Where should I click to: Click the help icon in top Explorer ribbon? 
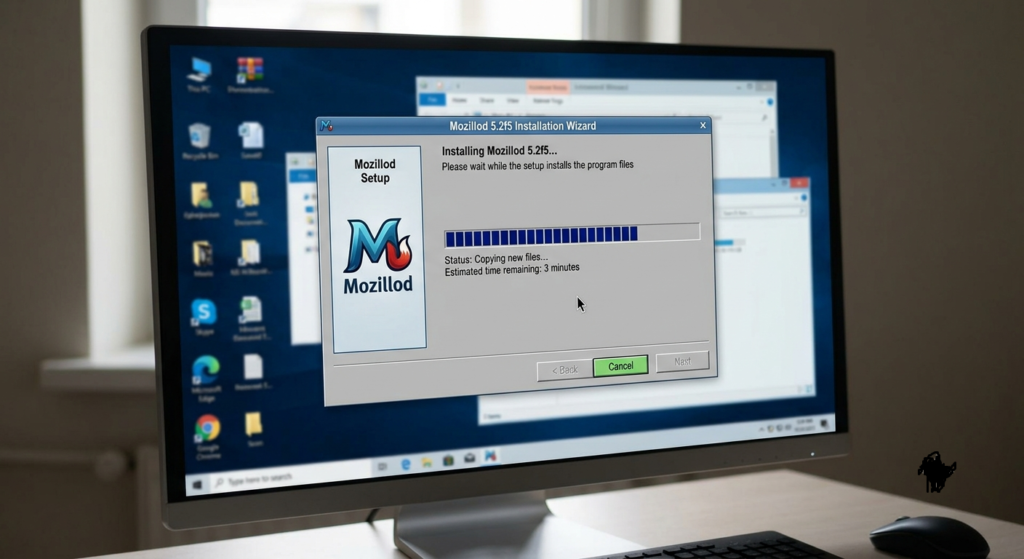point(770,102)
